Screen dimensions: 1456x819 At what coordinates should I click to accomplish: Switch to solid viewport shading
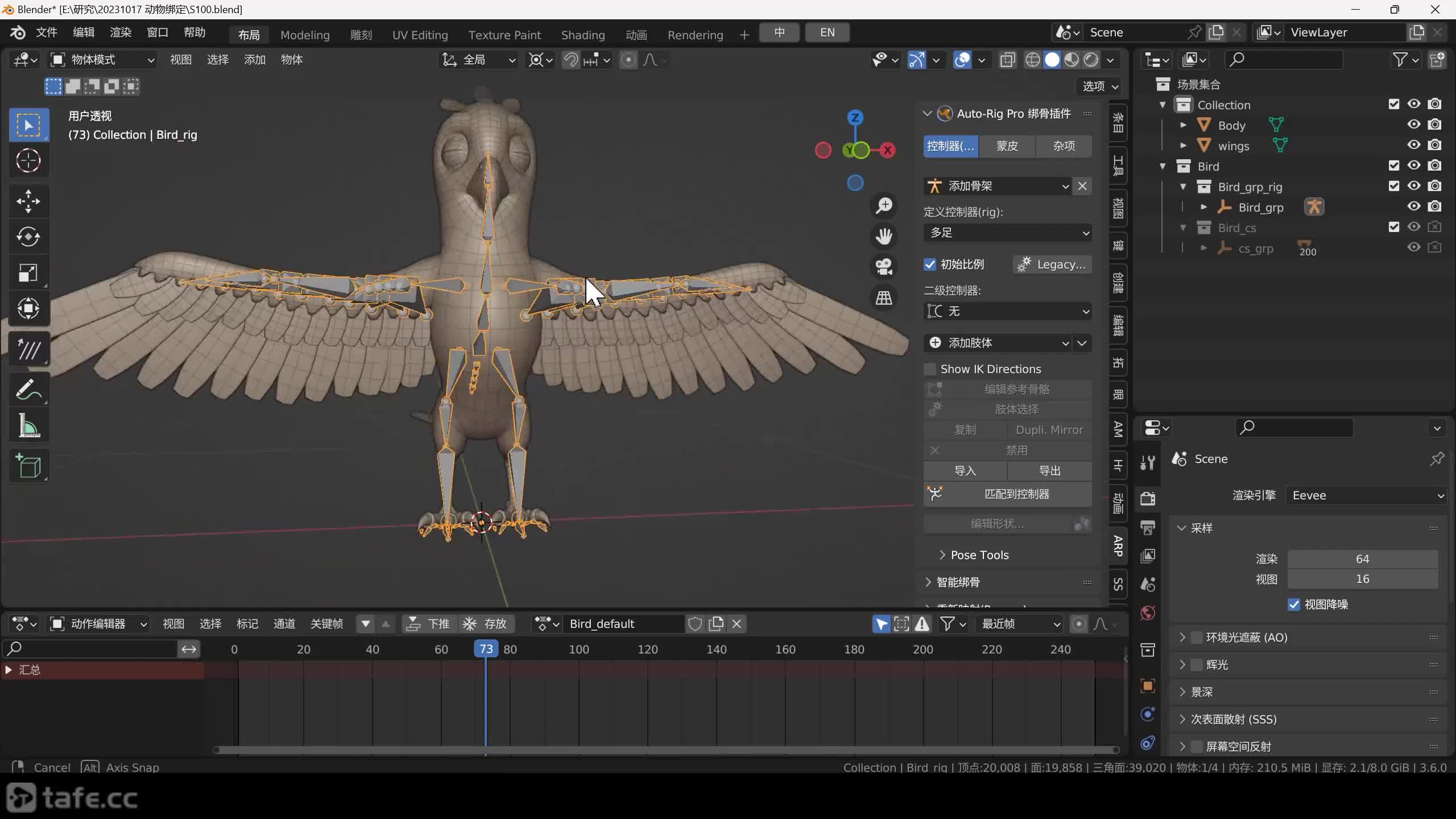(1052, 60)
